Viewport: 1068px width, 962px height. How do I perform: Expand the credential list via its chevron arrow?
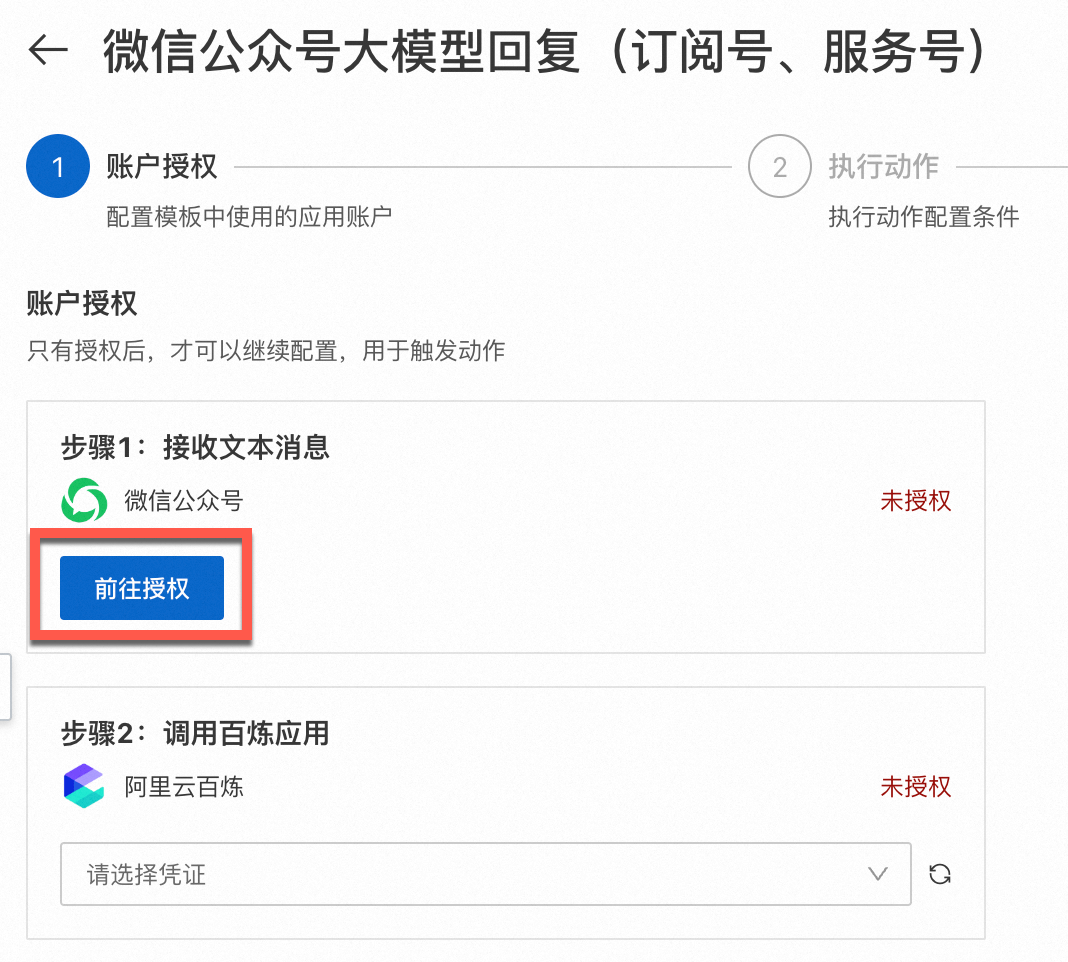[x=878, y=874]
